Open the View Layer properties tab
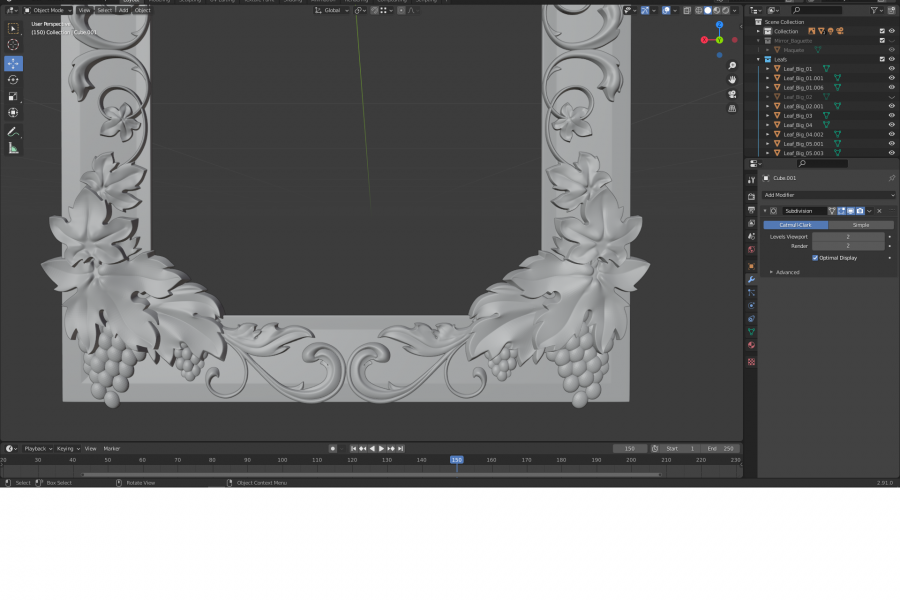This screenshot has height=600, width=900. [x=751, y=223]
